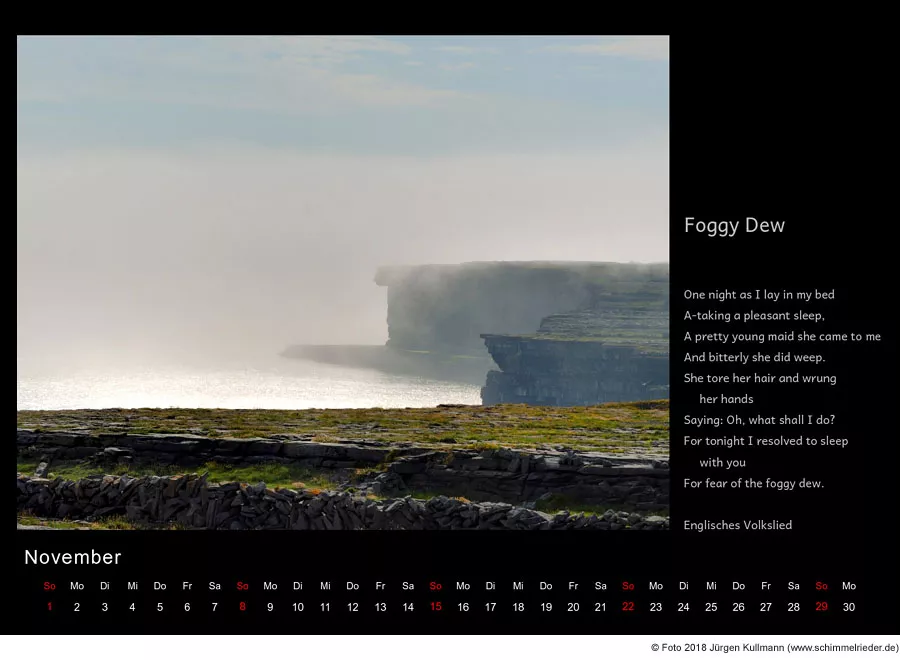Click the line 'For fear of the foggy dew.'

(753, 484)
